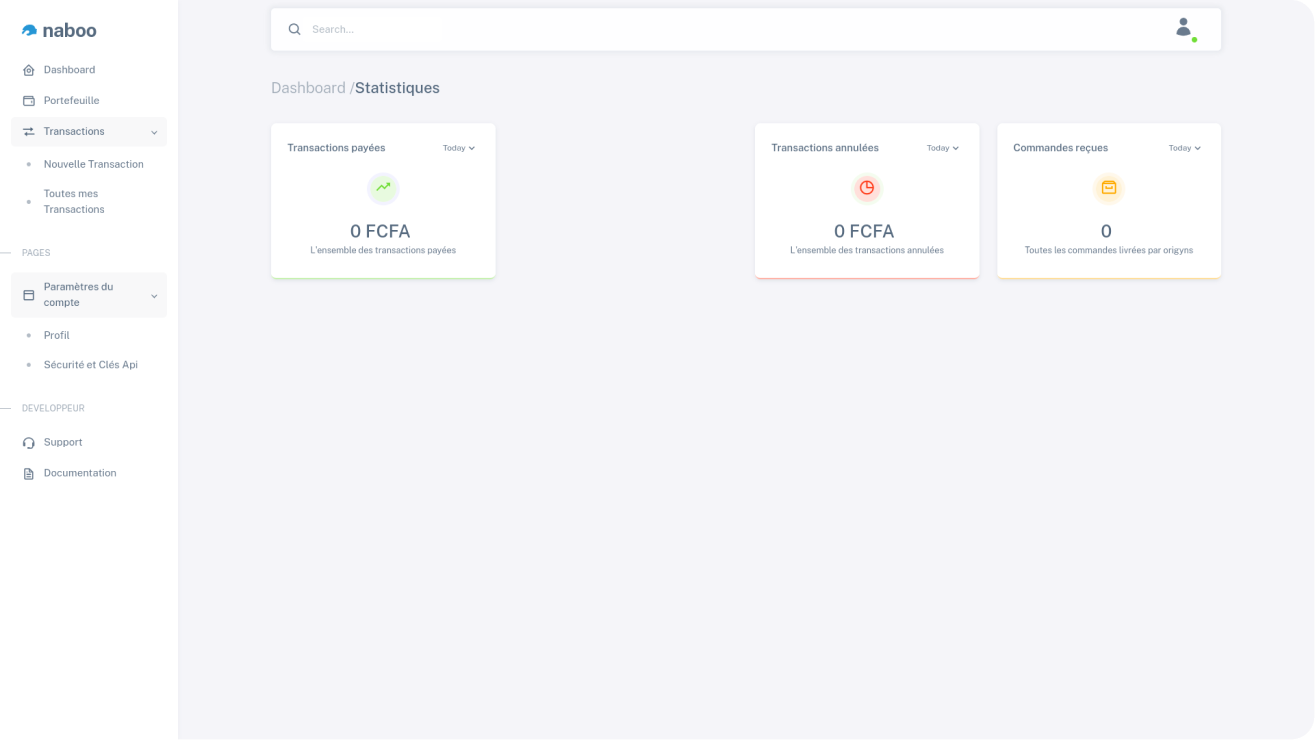
Task: Click the Documentation file icon
Action: pos(29,474)
